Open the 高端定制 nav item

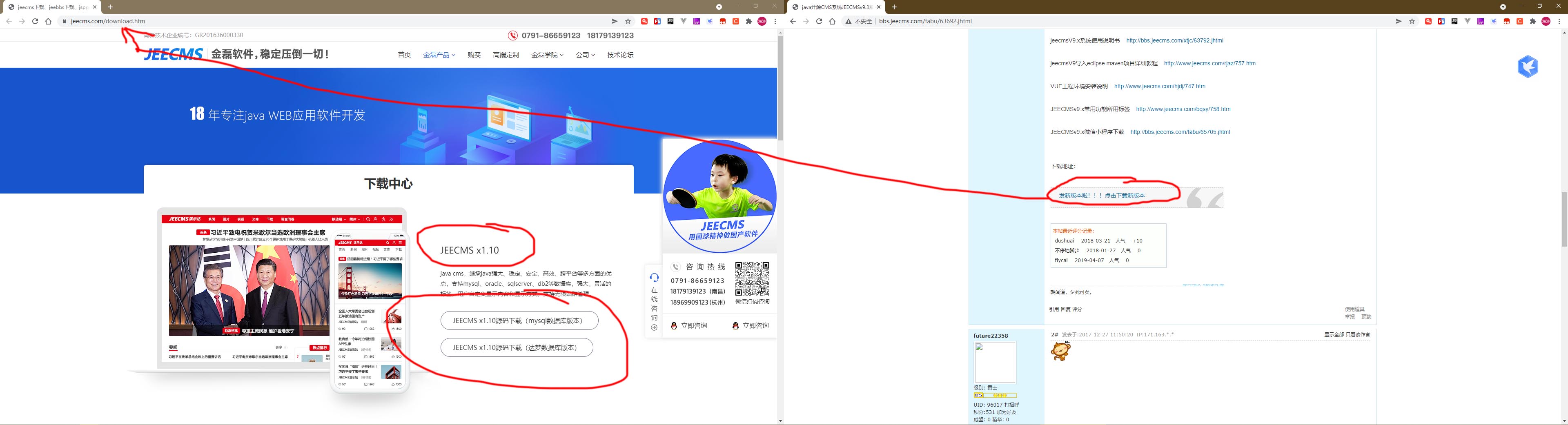[x=506, y=55]
